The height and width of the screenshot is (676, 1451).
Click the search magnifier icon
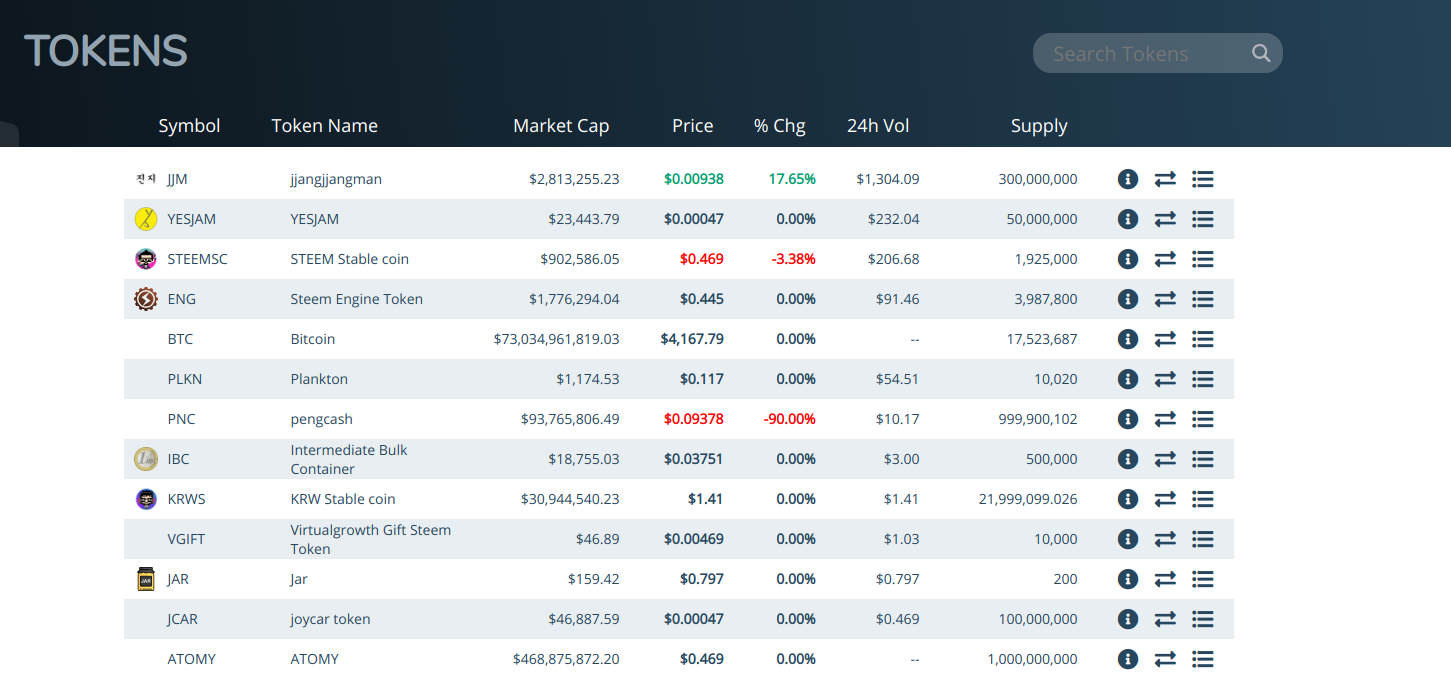(x=1261, y=53)
